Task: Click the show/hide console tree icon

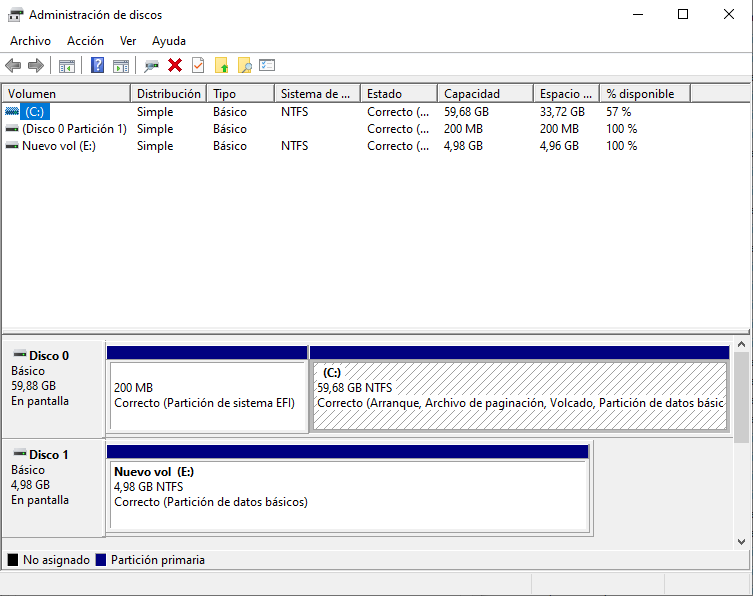Action: (67, 66)
